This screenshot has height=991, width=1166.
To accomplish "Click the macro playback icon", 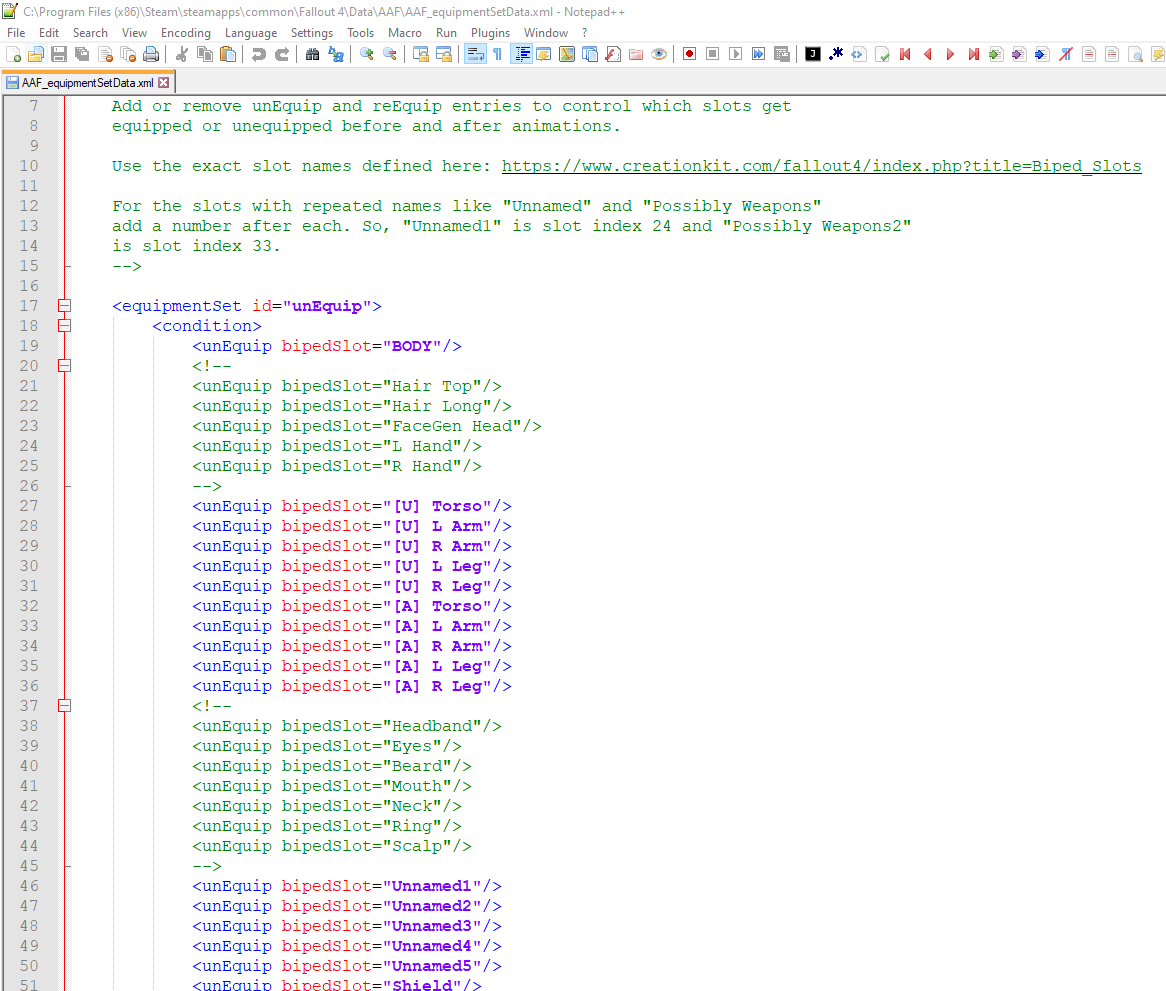I will point(735,54).
